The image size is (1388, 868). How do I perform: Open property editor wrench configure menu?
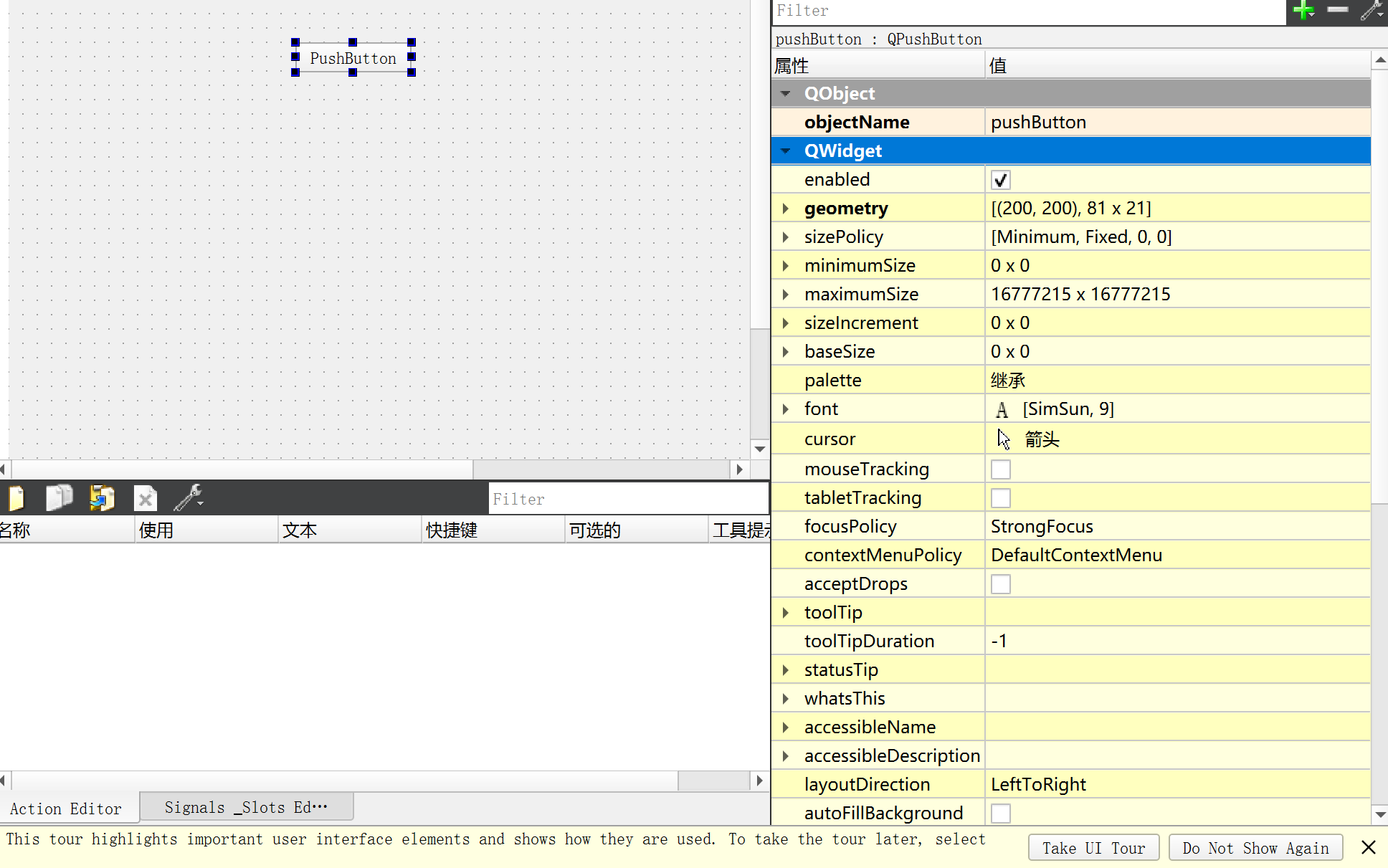(x=1372, y=10)
